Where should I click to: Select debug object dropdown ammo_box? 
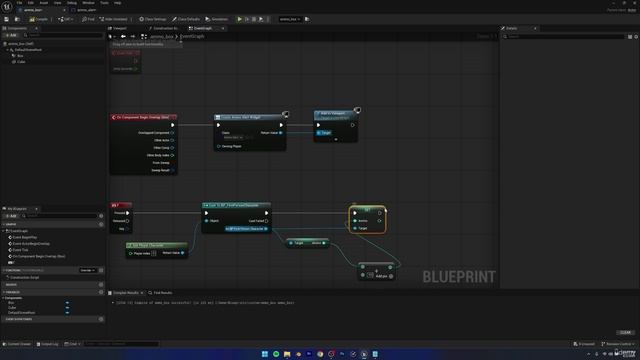[290, 19]
